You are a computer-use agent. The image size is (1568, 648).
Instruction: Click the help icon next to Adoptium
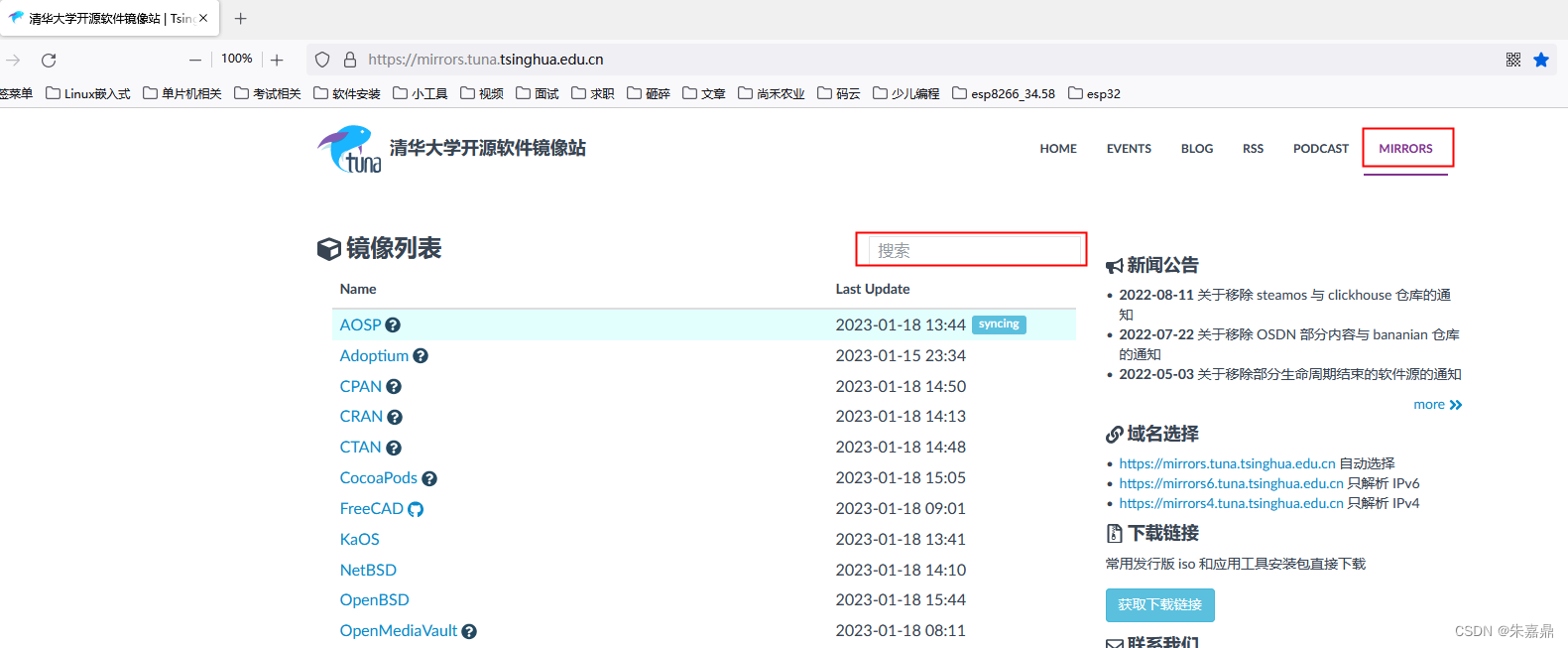coord(421,356)
